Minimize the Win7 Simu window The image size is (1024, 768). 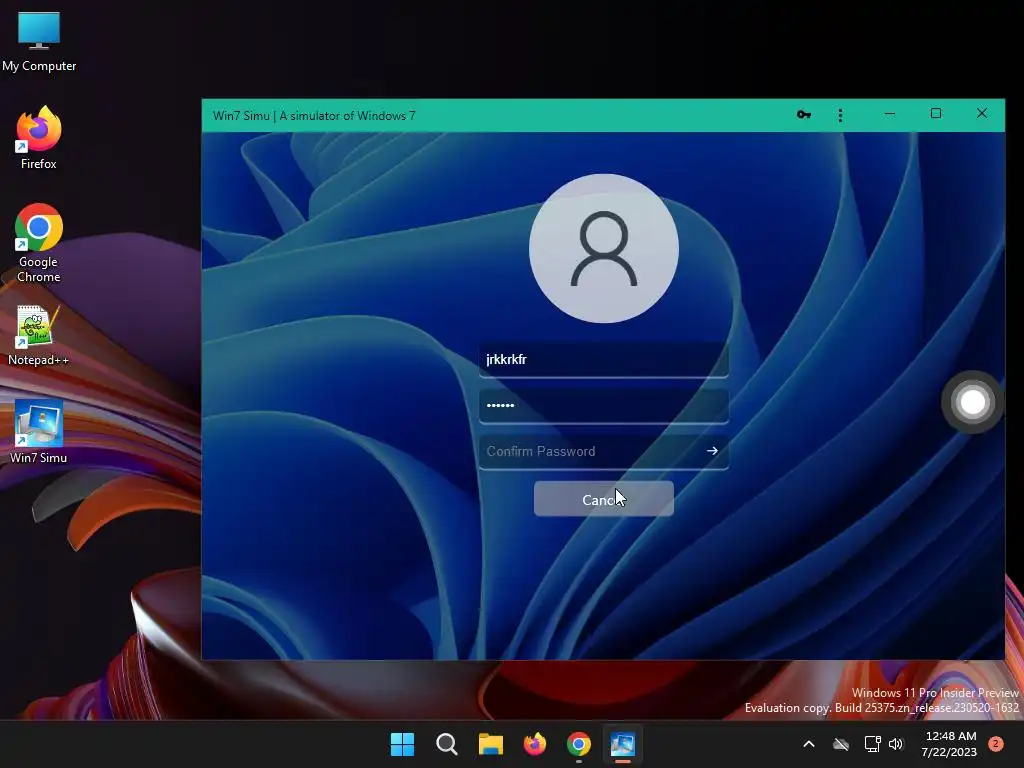(x=889, y=114)
